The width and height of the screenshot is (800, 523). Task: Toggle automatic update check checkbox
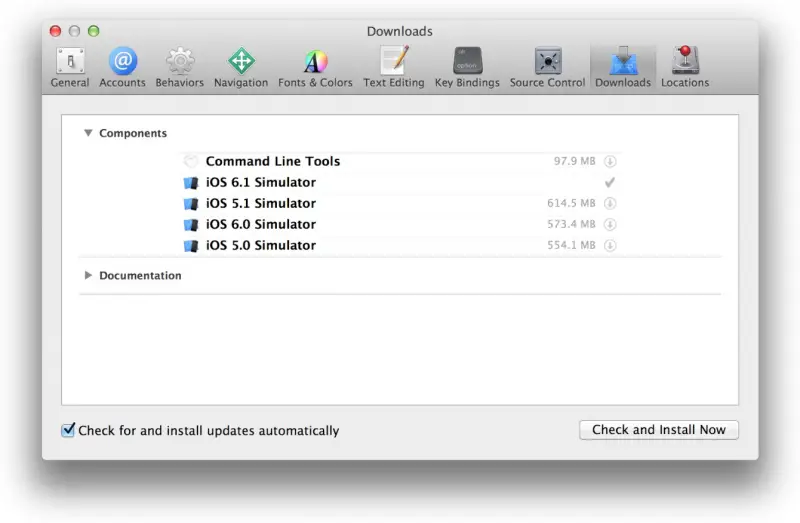[68, 430]
